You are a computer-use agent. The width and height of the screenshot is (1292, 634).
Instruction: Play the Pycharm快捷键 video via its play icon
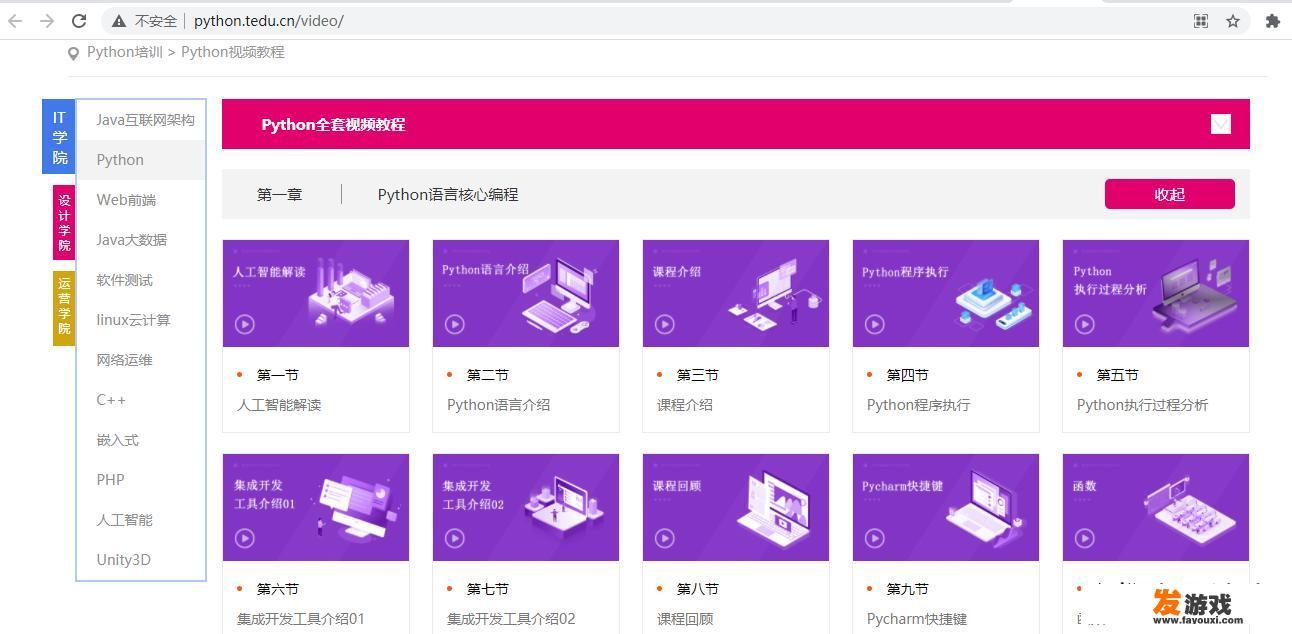click(x=875, y=538)
